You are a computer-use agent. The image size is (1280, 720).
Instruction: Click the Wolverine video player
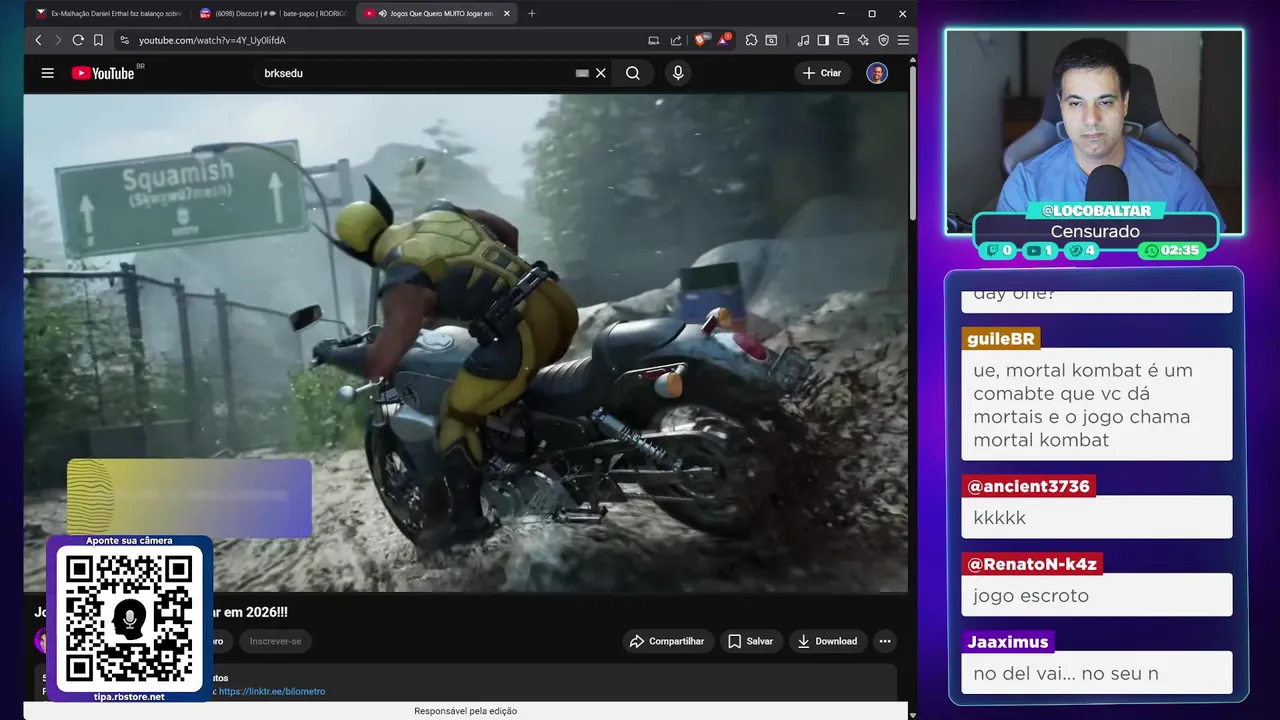[x=466, y=343]
